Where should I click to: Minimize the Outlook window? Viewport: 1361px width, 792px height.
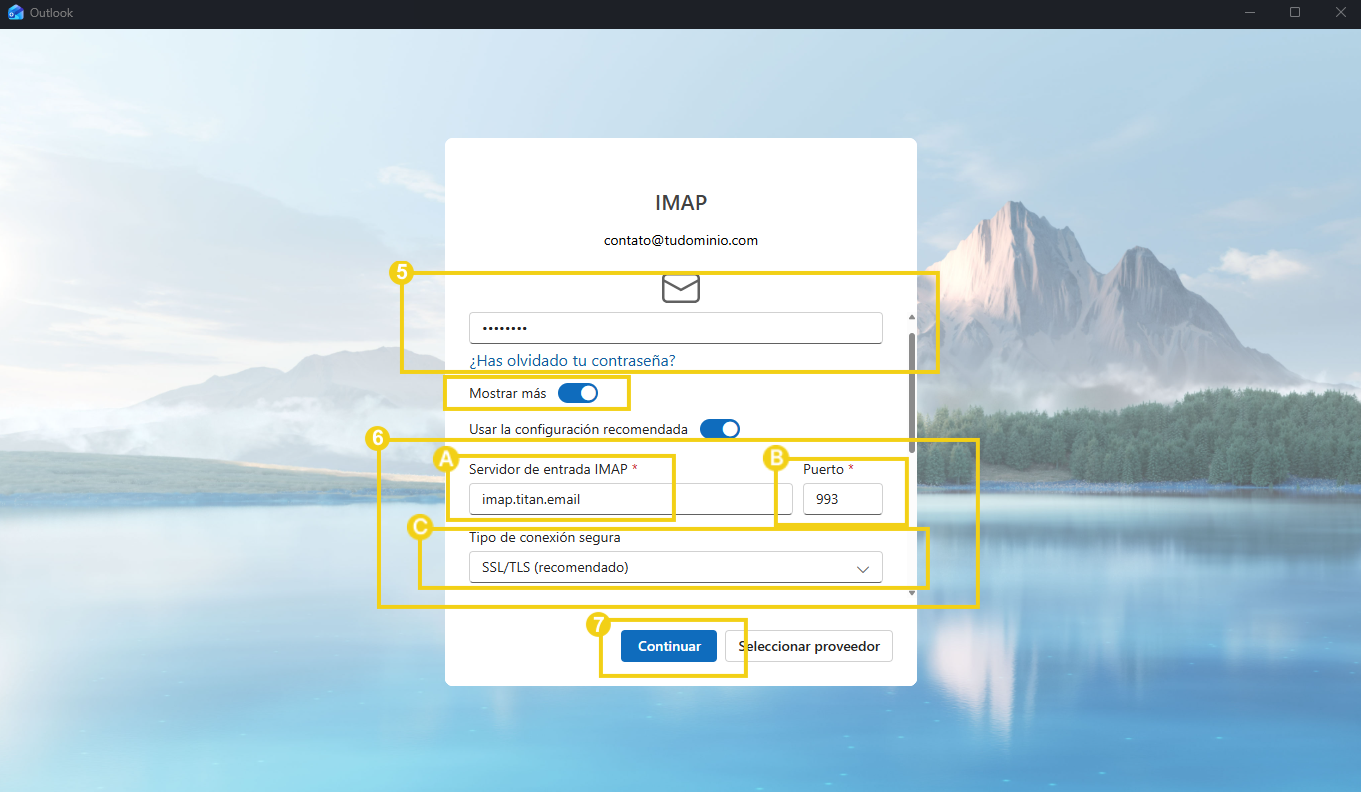1250,13
